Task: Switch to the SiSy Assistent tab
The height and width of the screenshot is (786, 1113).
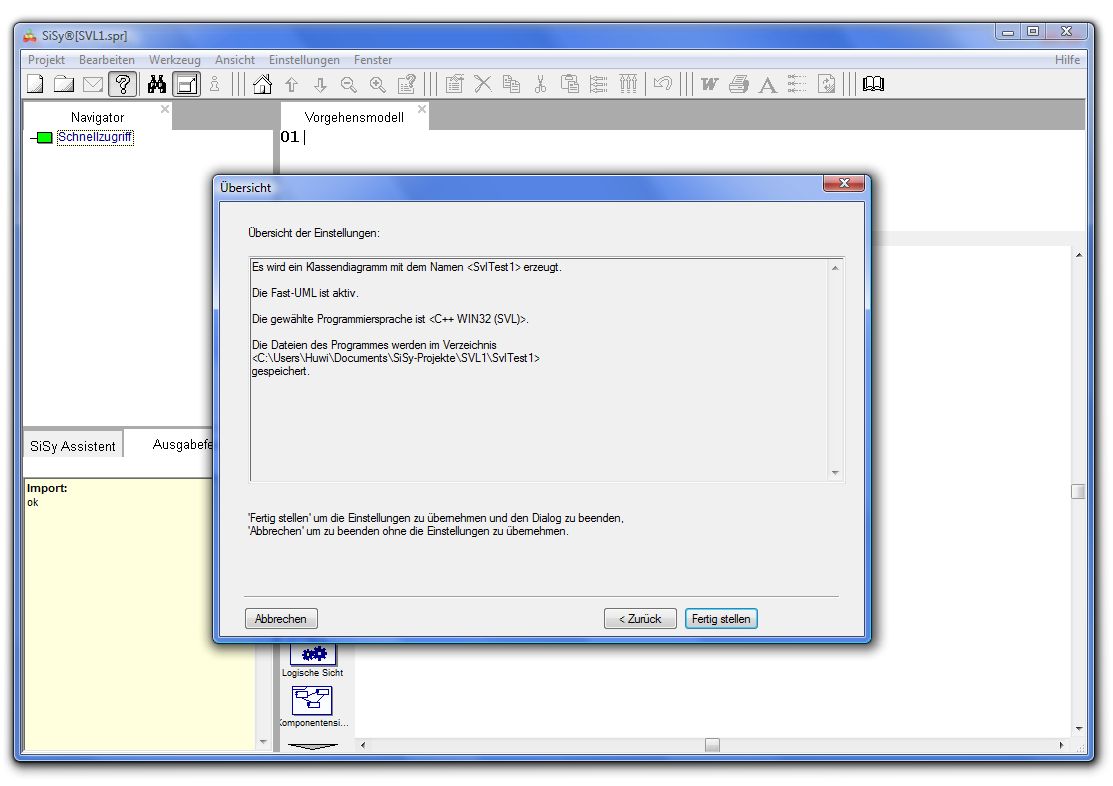Action: click(x=73, y=446)
